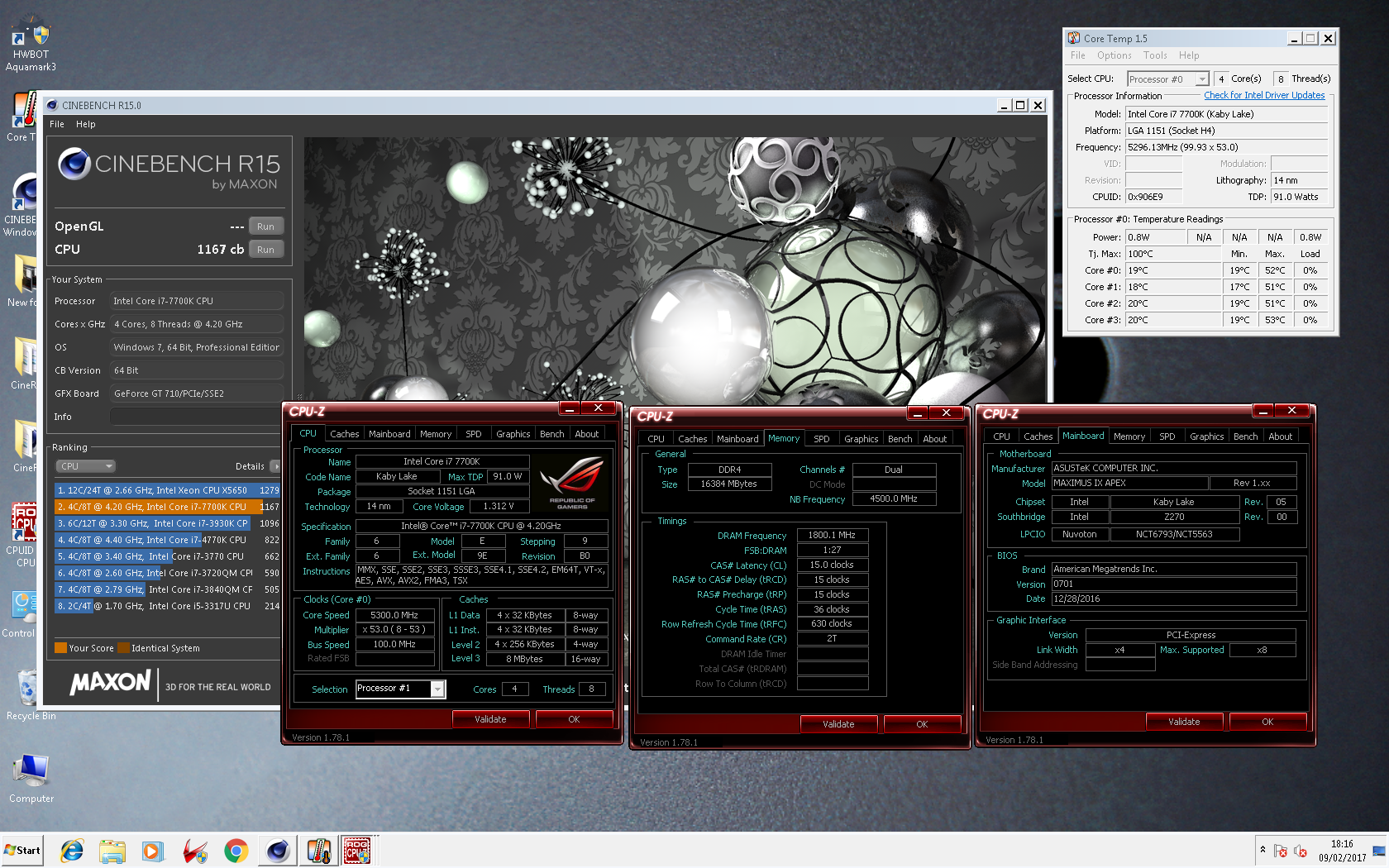Switch to Bench tab in leftmost CPU-Z window
Viewport: 1389px width, 868px height.
click(x=551, y=434)
